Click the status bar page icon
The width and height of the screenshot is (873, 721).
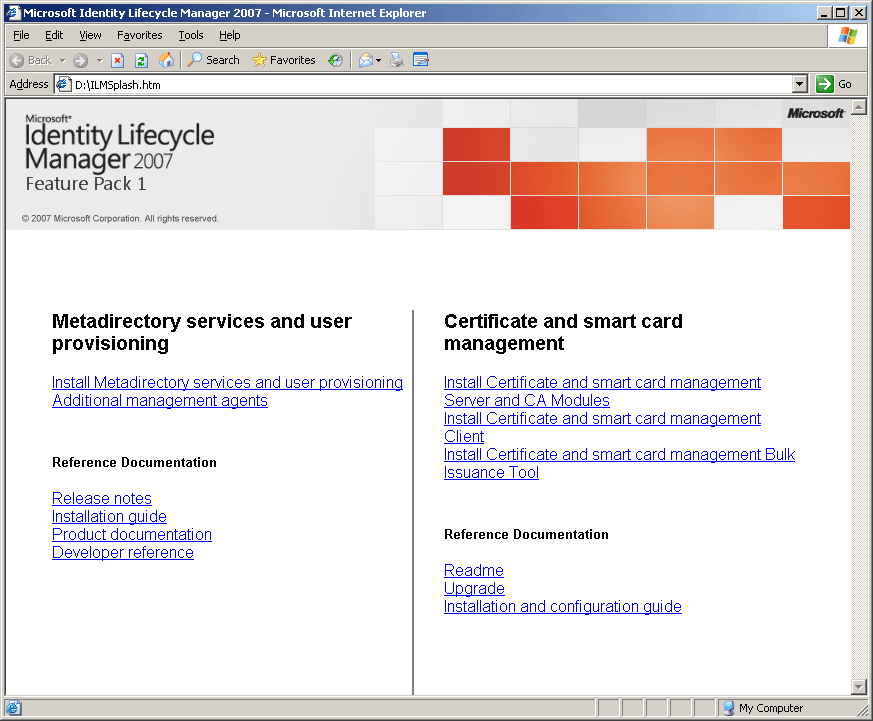click(13, 708)
